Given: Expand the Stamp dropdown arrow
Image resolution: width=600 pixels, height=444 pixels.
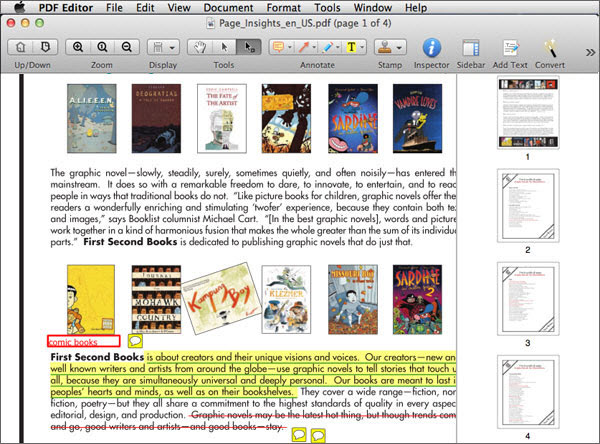Looking at the screenshot, I should click(x=399, y=48).
